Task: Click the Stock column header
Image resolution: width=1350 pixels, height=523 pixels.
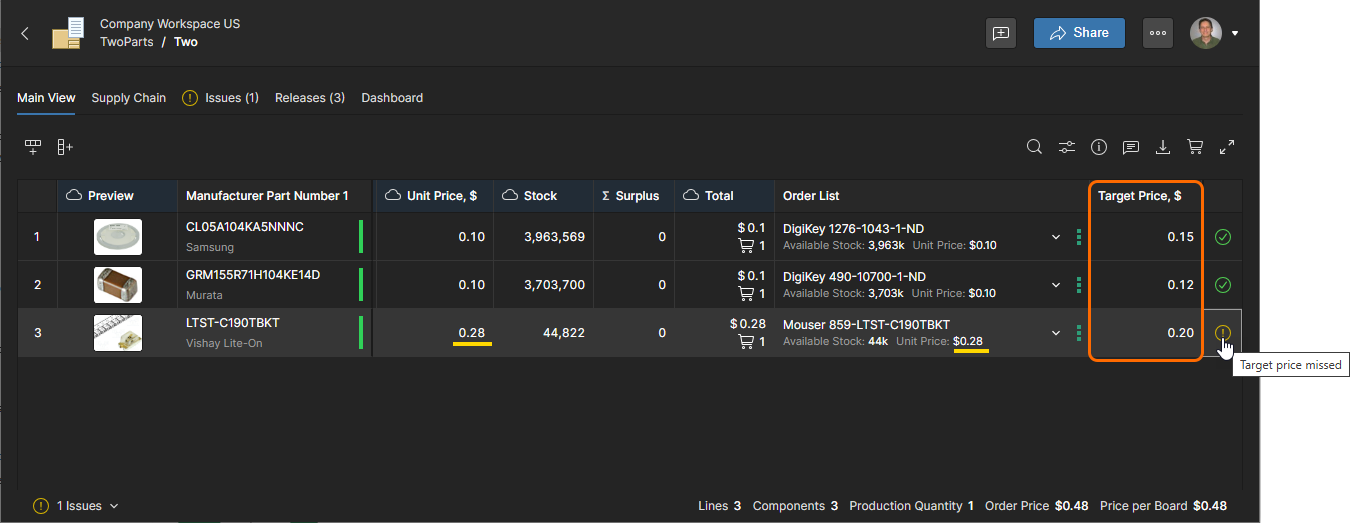Action: tap(543, 196)
